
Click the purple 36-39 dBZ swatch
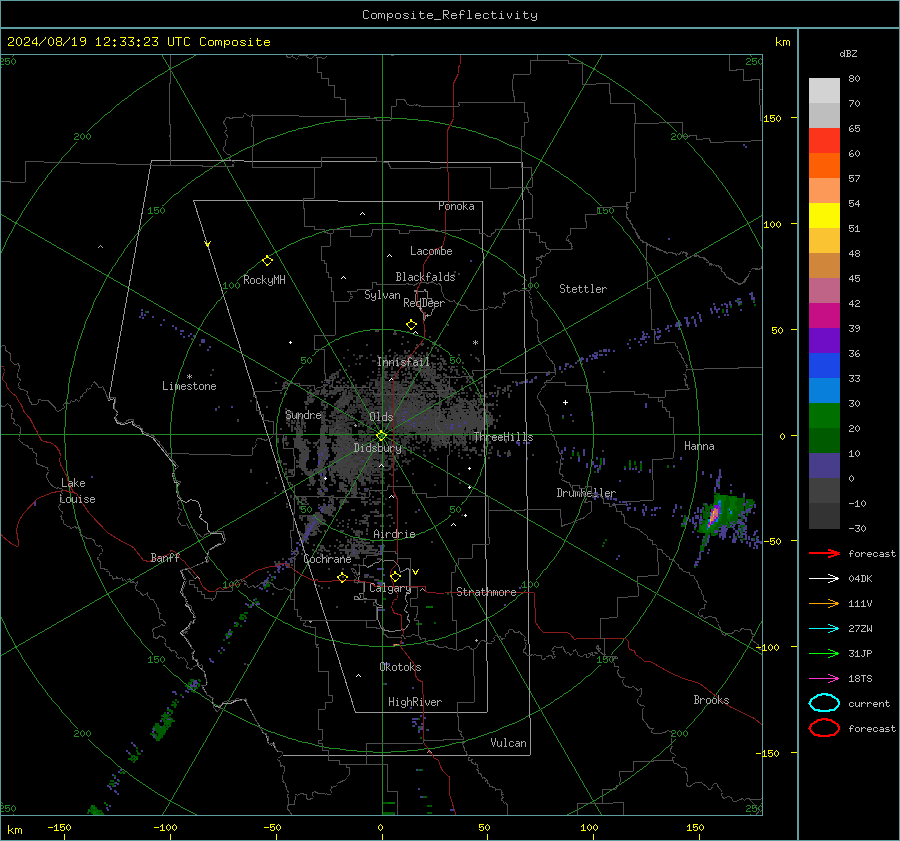(x=824, y=341)
